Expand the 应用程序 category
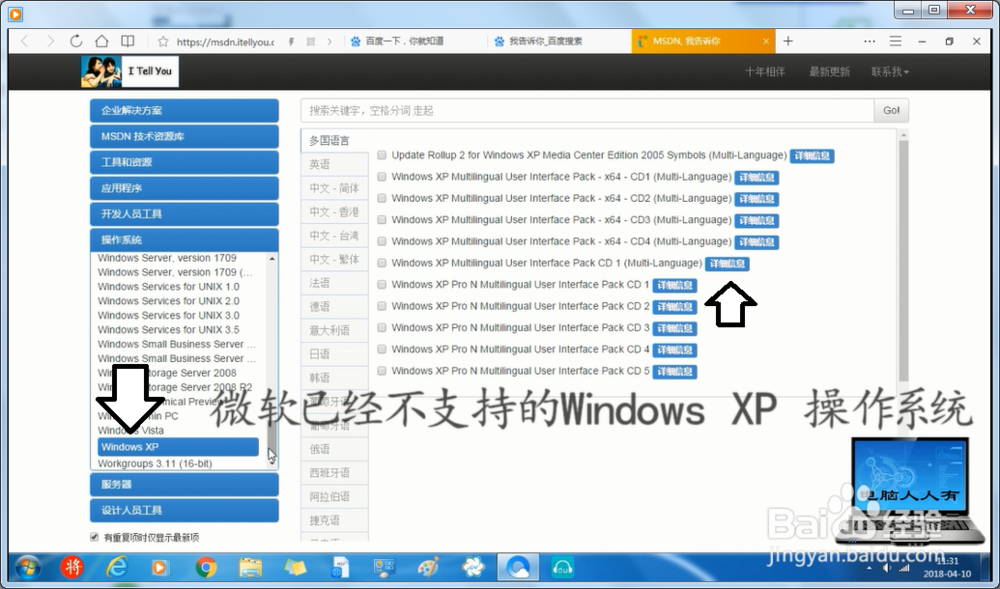The width and height of the screenshot is (1000, 589). coord(184,188)
